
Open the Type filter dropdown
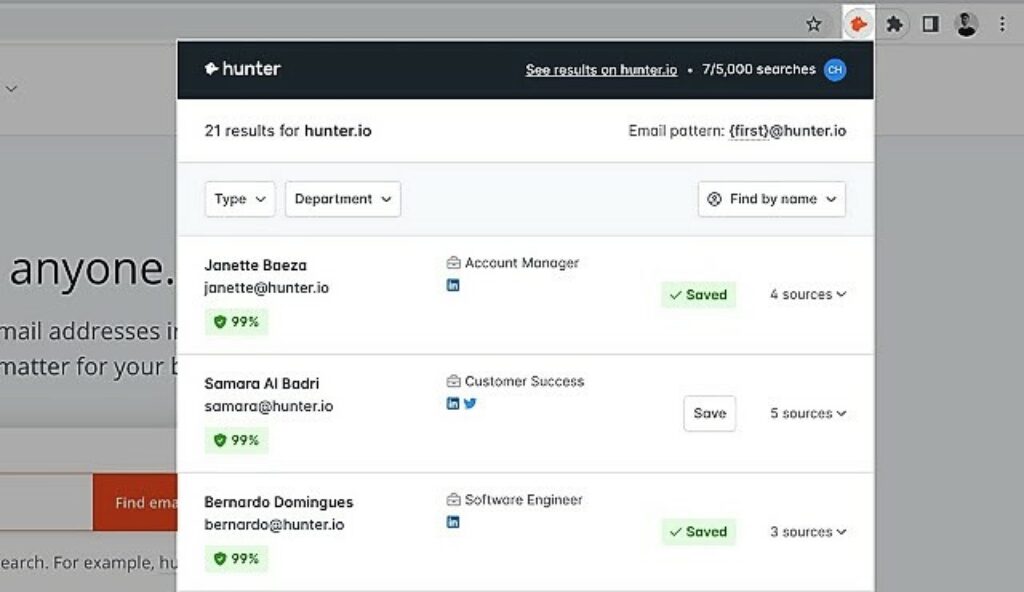click(240, 199)
